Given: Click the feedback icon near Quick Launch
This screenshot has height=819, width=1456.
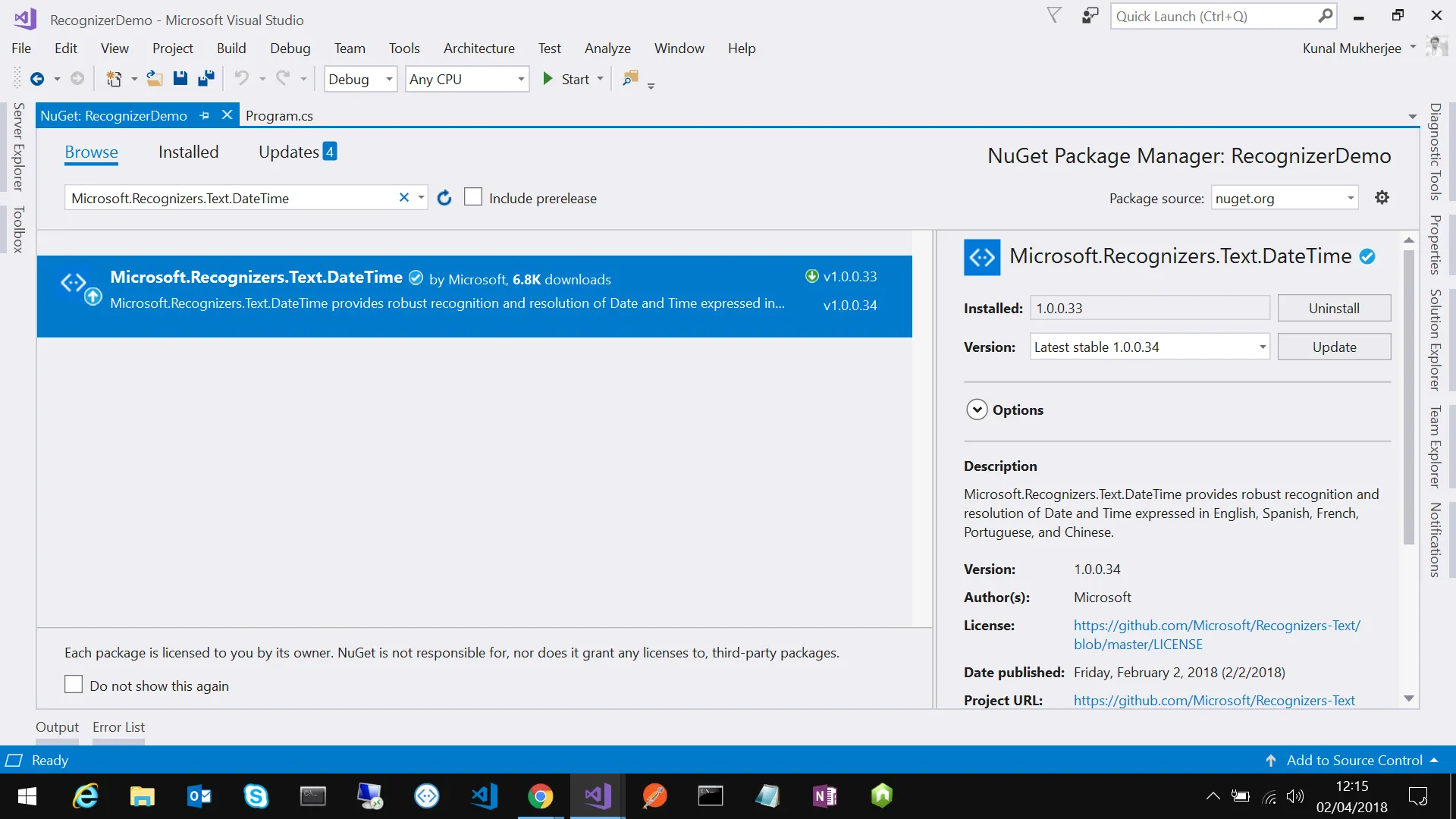Looking at the screenshot, I should click(x=1090, y=16).
